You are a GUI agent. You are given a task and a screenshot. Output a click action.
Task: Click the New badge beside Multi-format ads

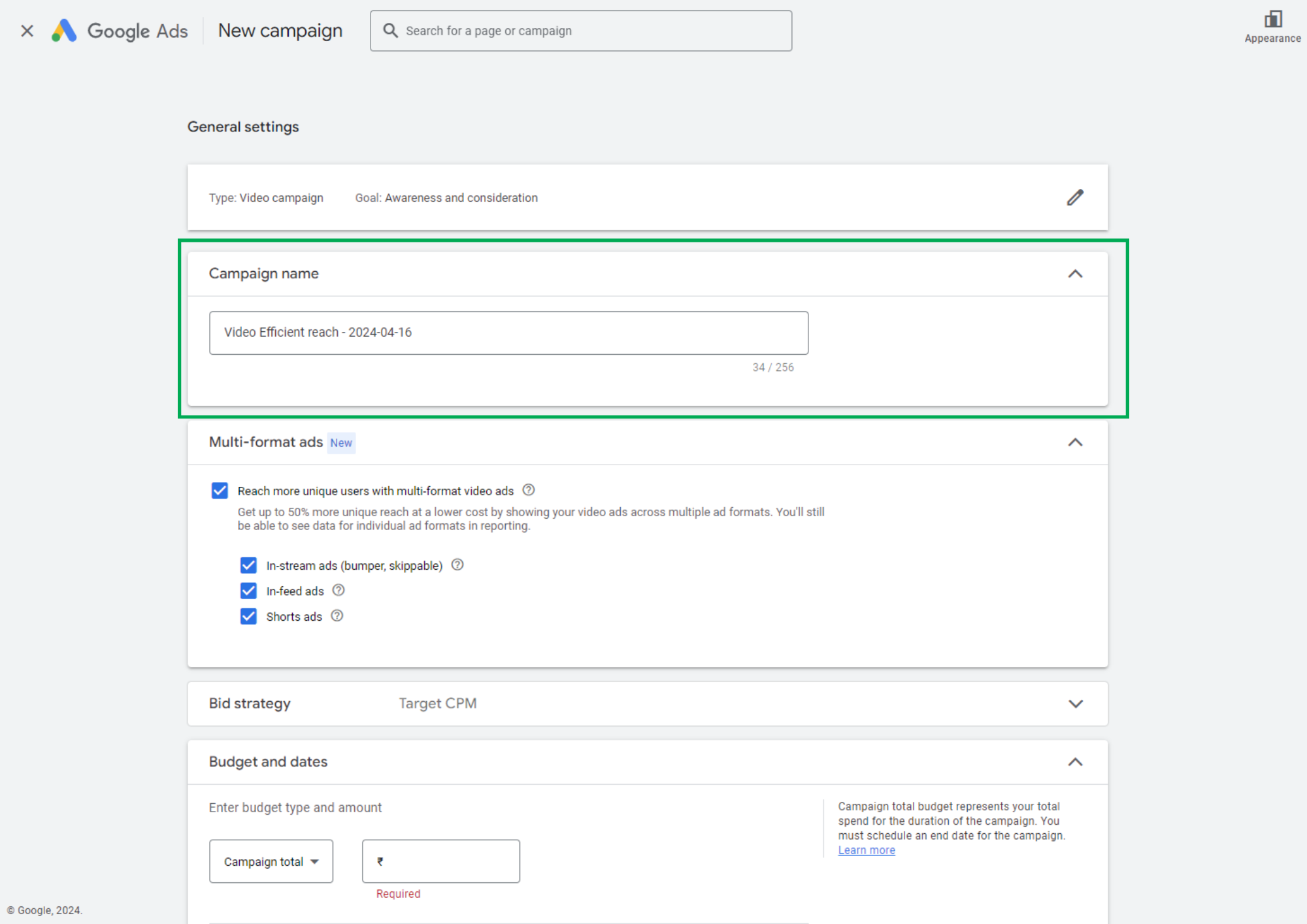click(341, 443)
